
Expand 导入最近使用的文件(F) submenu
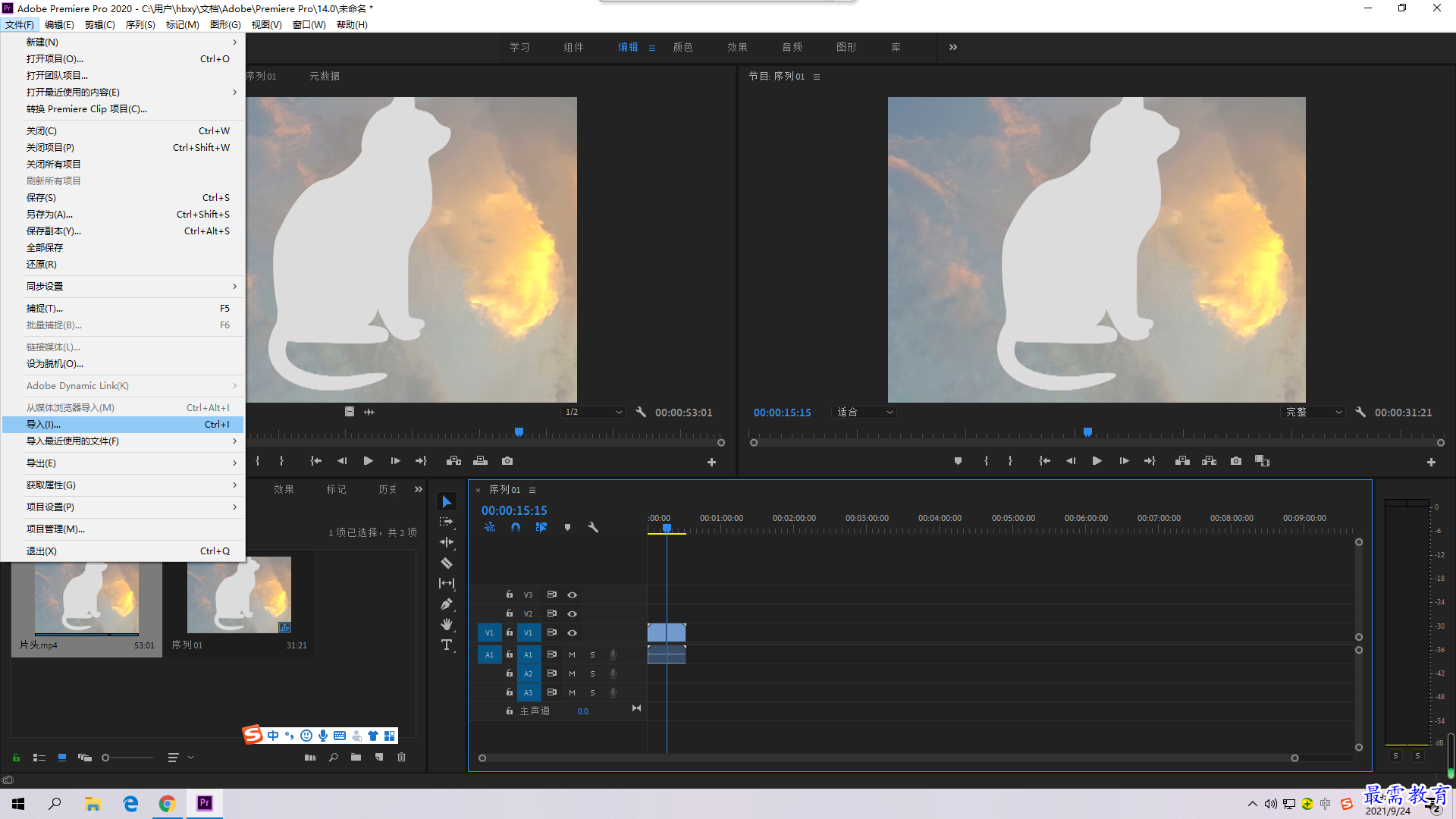123,441
